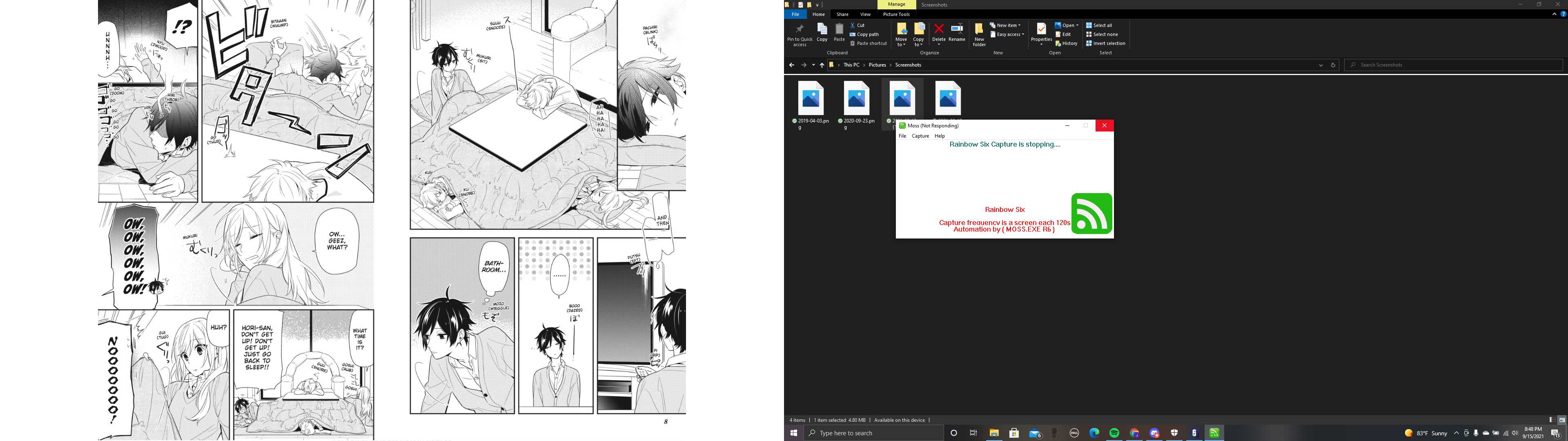Open Spotify on taskbar
Screen dimensions: 1568x441
1114,433
